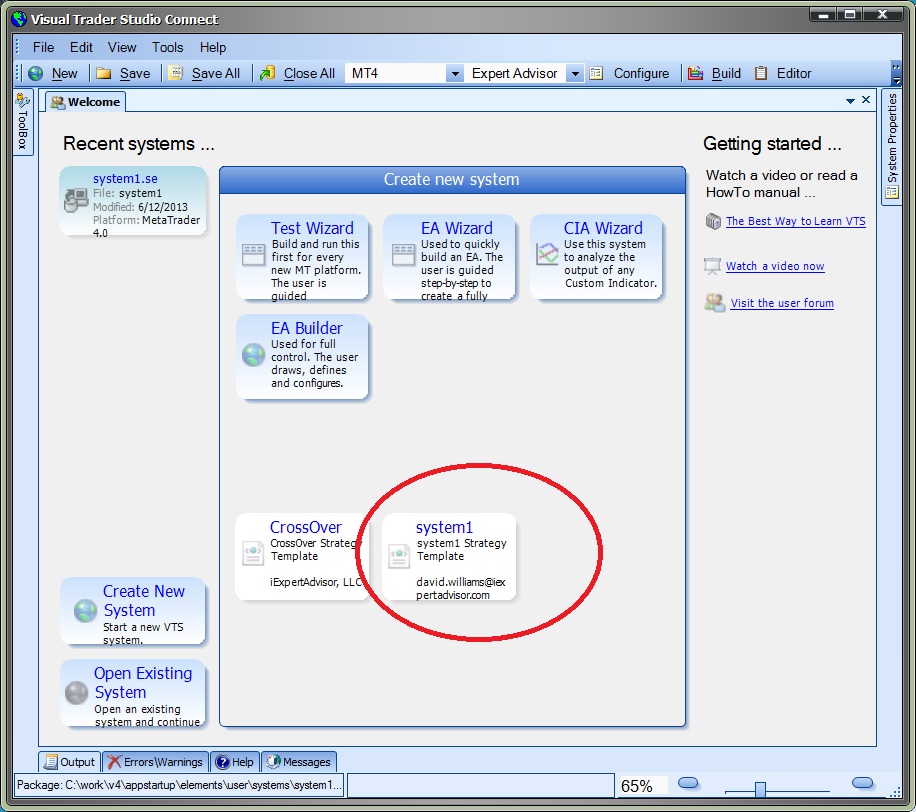Expand the toolbar overflow options

pos(896,74)
